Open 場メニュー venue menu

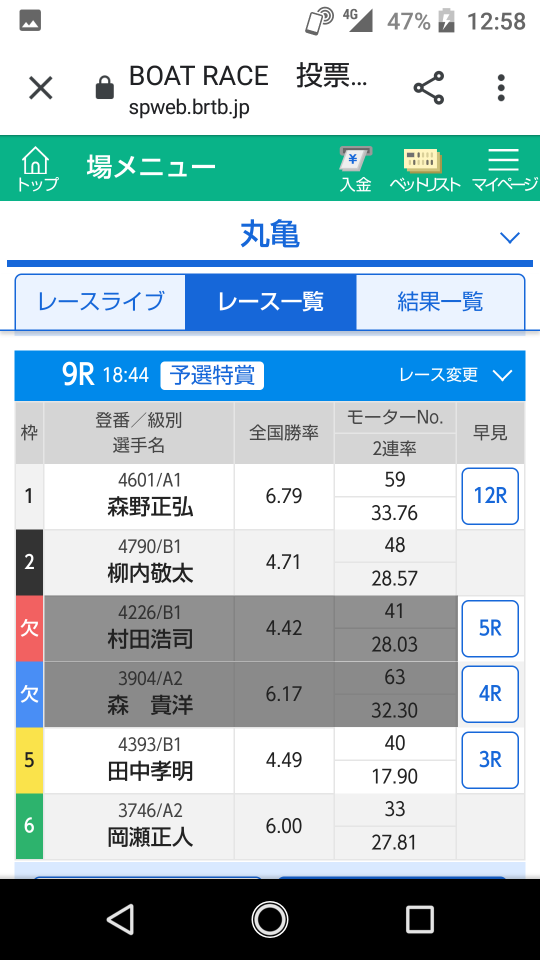[151, 167]
